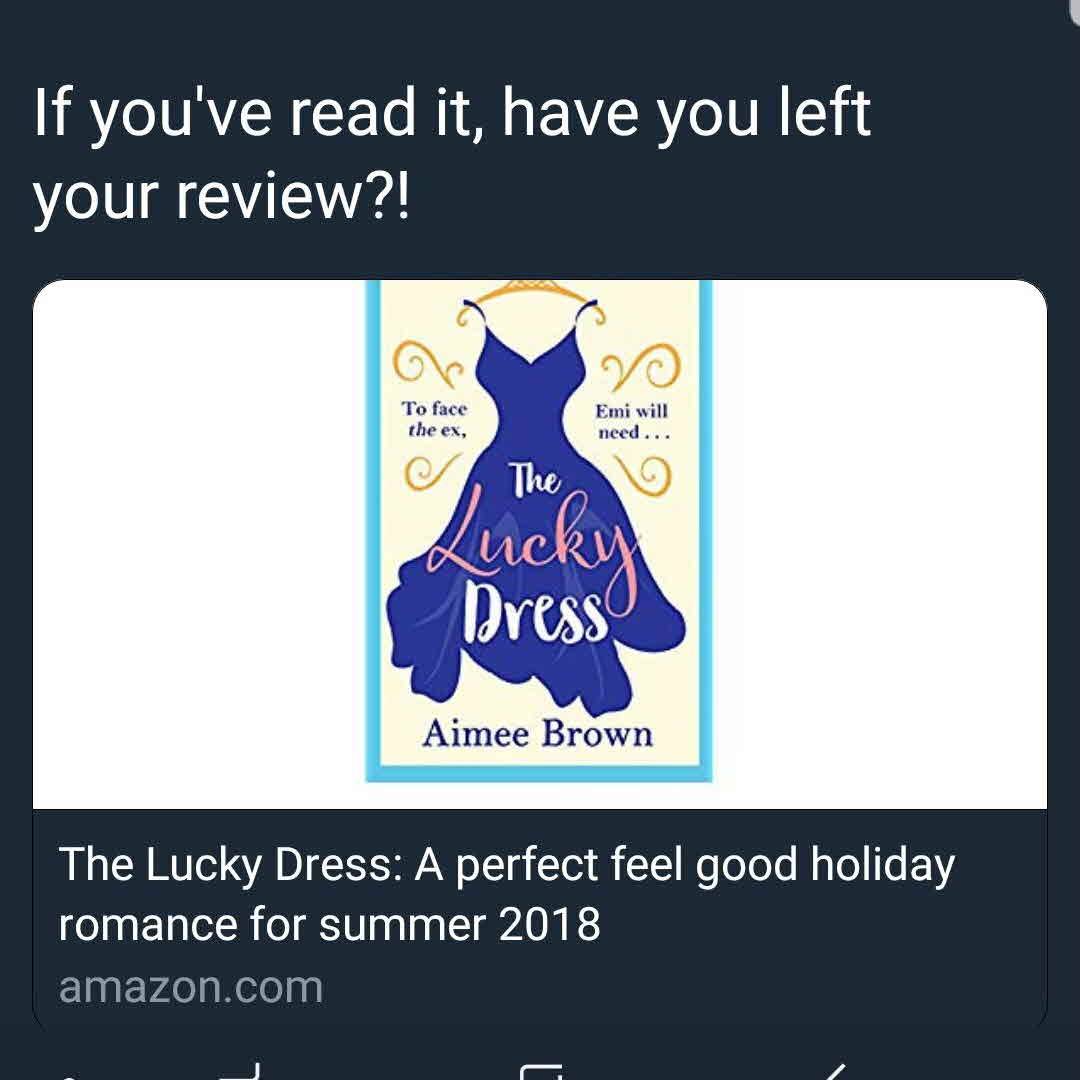This screenshot has height=1080, width=1080.
Task: Tap the 'Emi will need...' cover text
Action: [632, 421]
